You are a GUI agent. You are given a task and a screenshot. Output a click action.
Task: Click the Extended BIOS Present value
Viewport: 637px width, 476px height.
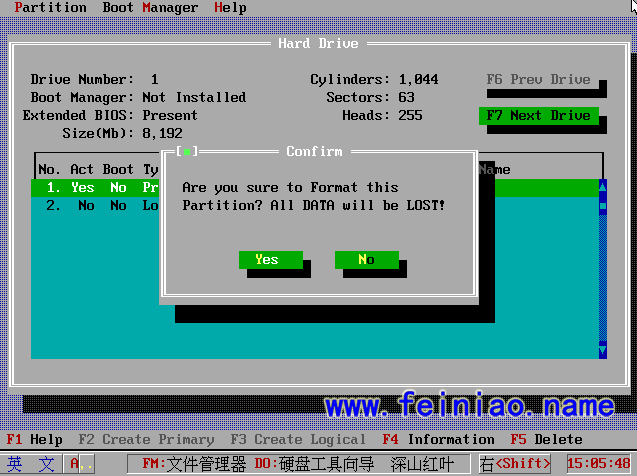pyautogui.click(x=170, y=116)
